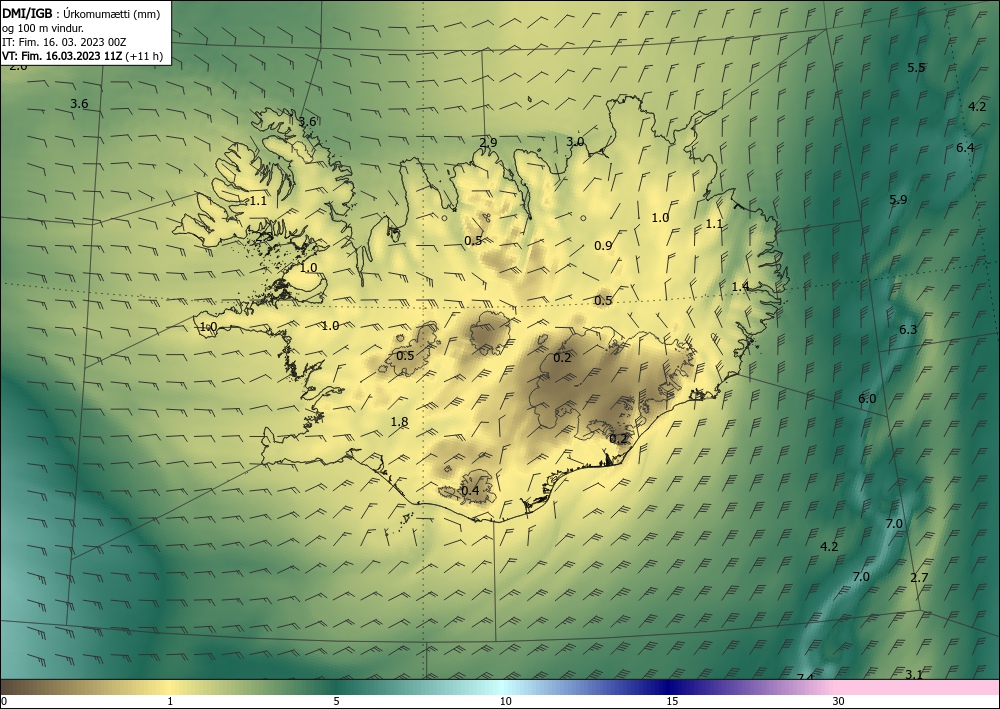This screenshot has height=709, width=1000.
Task: Click the 0.5 value on the Langjökull glacier
Action: tap(405, 355)
